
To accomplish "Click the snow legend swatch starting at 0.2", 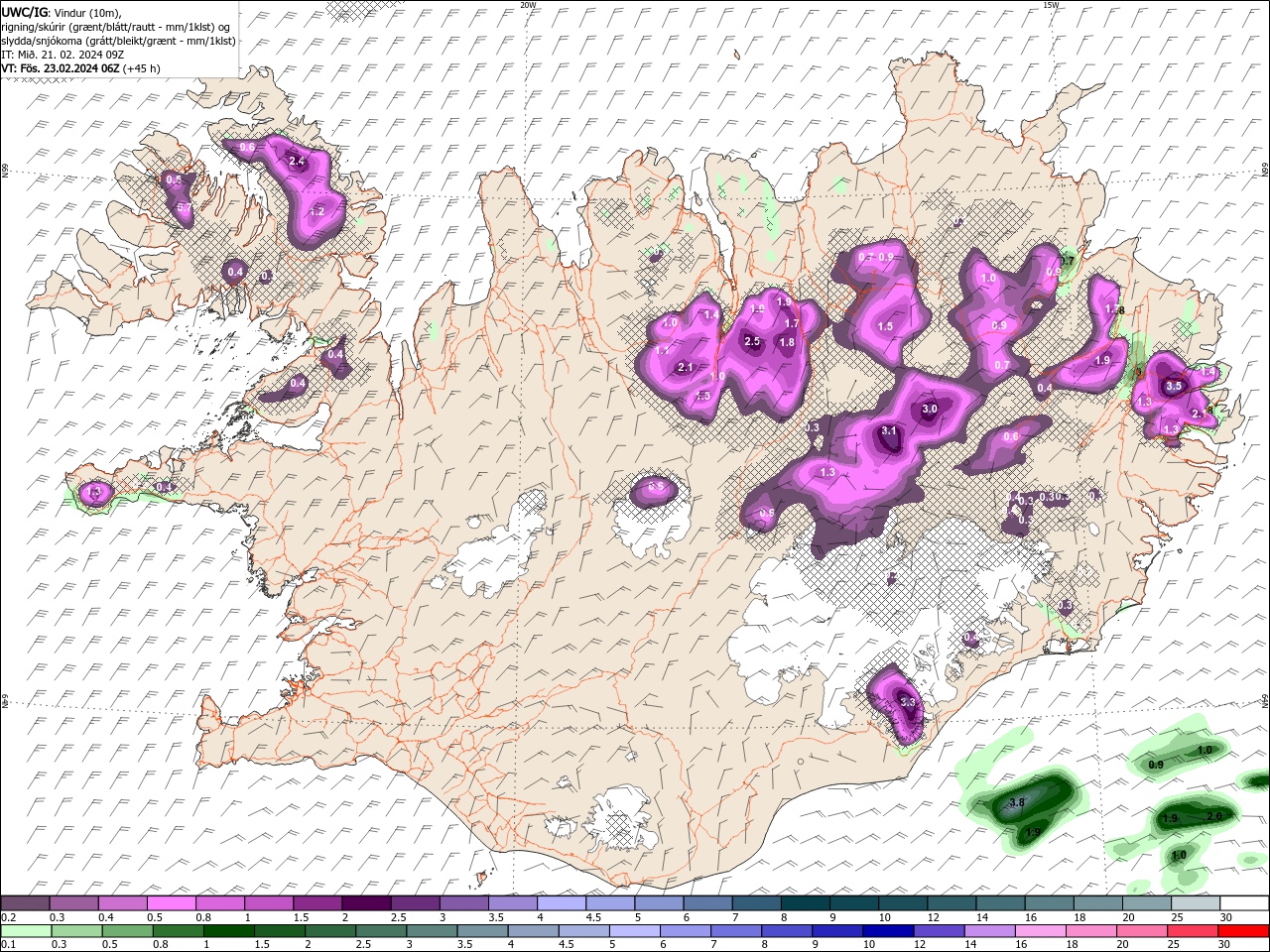I will (26, 903).
